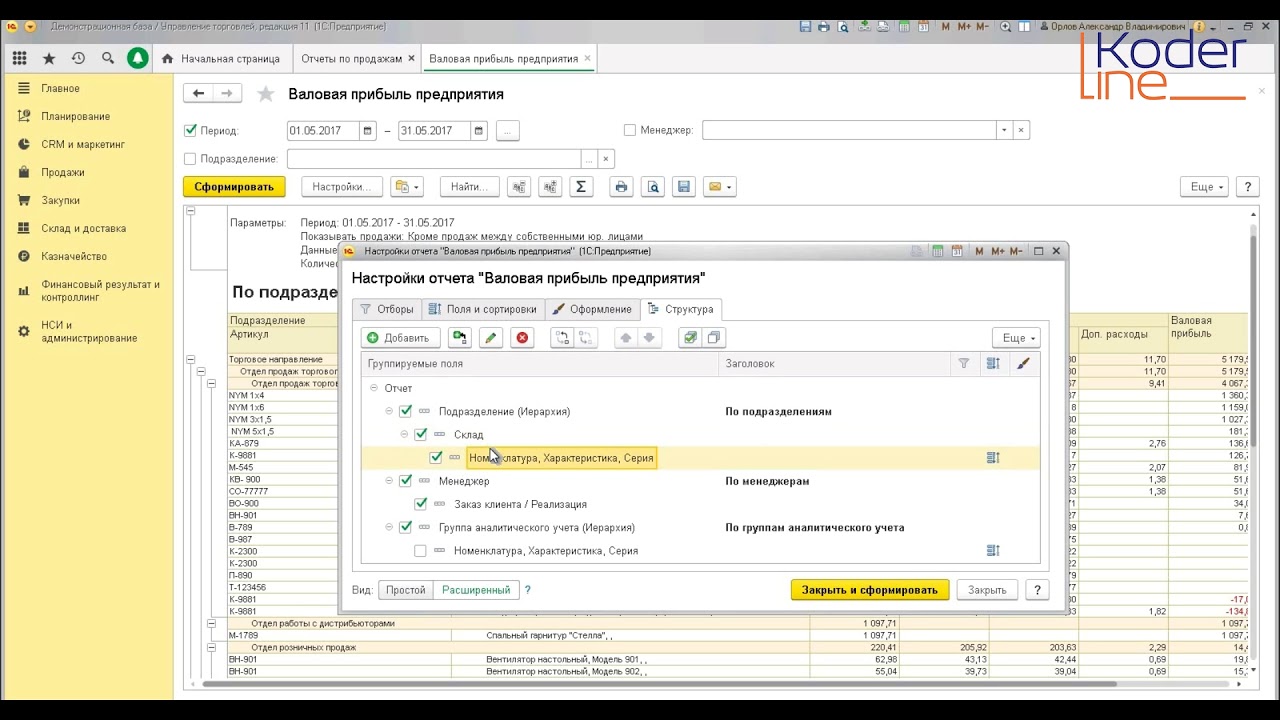Print the report using printer icon
The height and width of the screenshot is (720, 1280).
621,187
